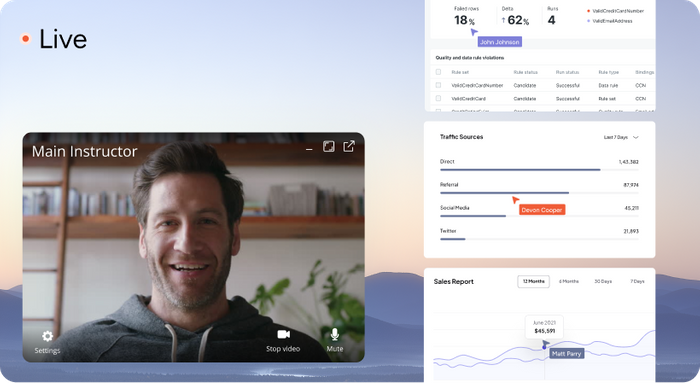Check the ValidCreditCardNumber row checkbox
This screenshot has height=383, width=700.
point(438,85)
